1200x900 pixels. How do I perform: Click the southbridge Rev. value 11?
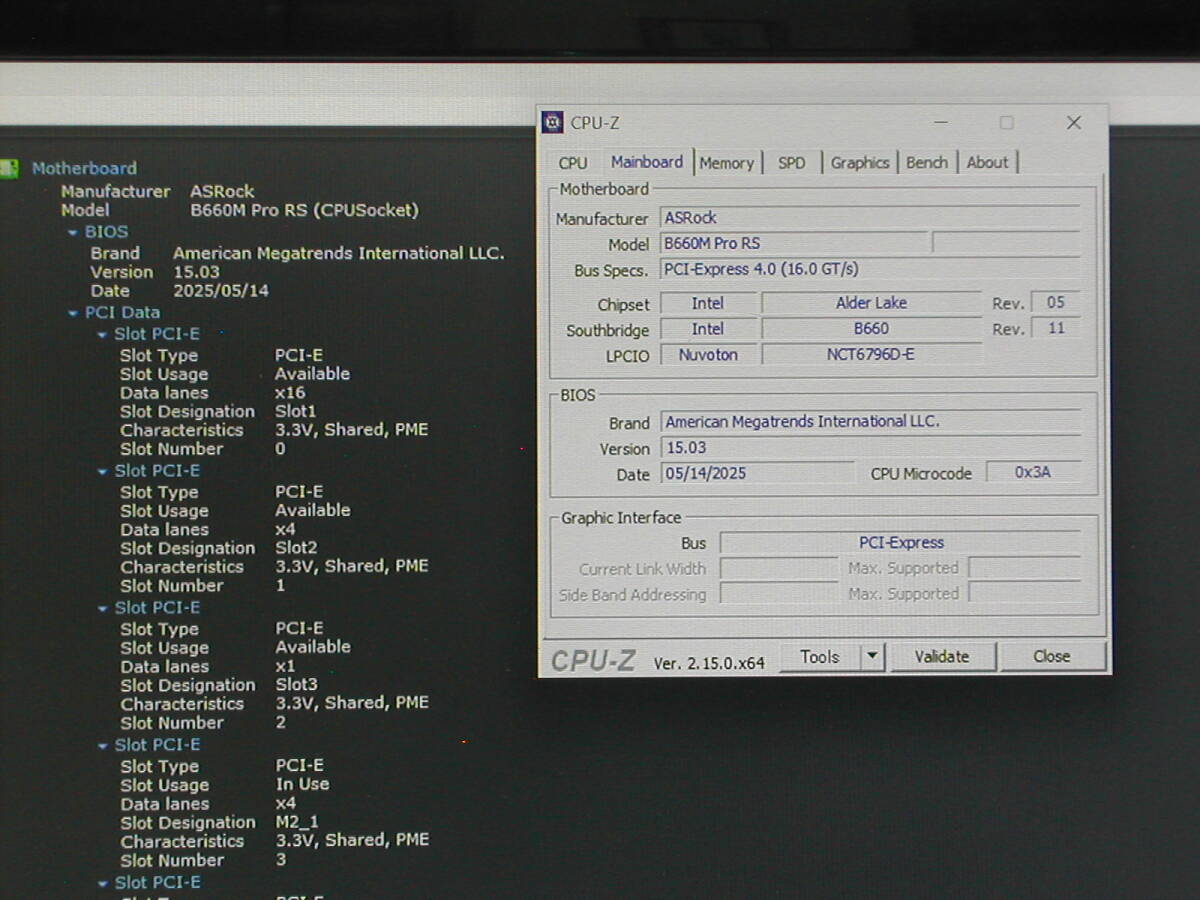coord(1056,329)
